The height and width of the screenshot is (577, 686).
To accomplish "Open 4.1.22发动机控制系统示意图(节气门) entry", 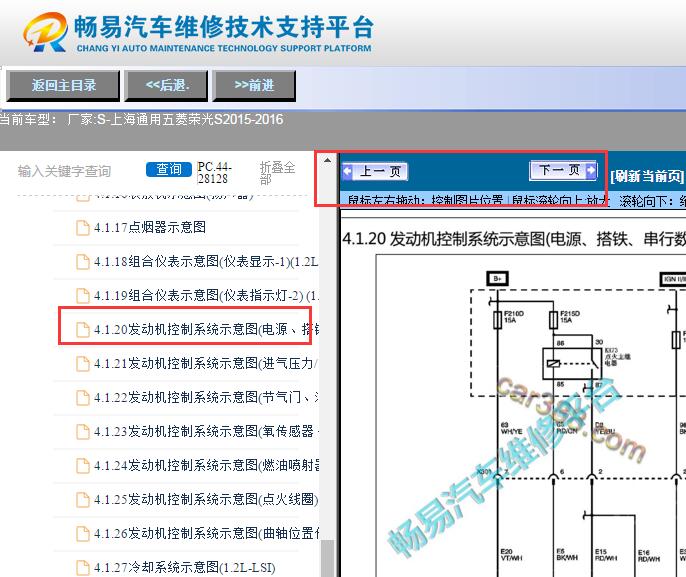I will point(206,397).
